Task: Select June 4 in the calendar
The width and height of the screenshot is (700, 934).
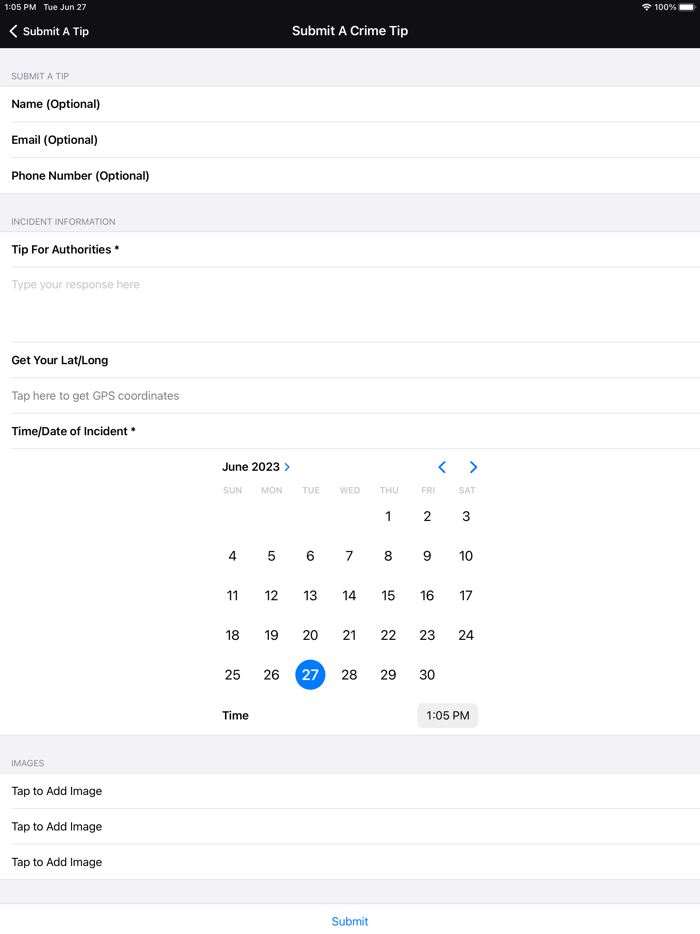Action: coord(232,556)
